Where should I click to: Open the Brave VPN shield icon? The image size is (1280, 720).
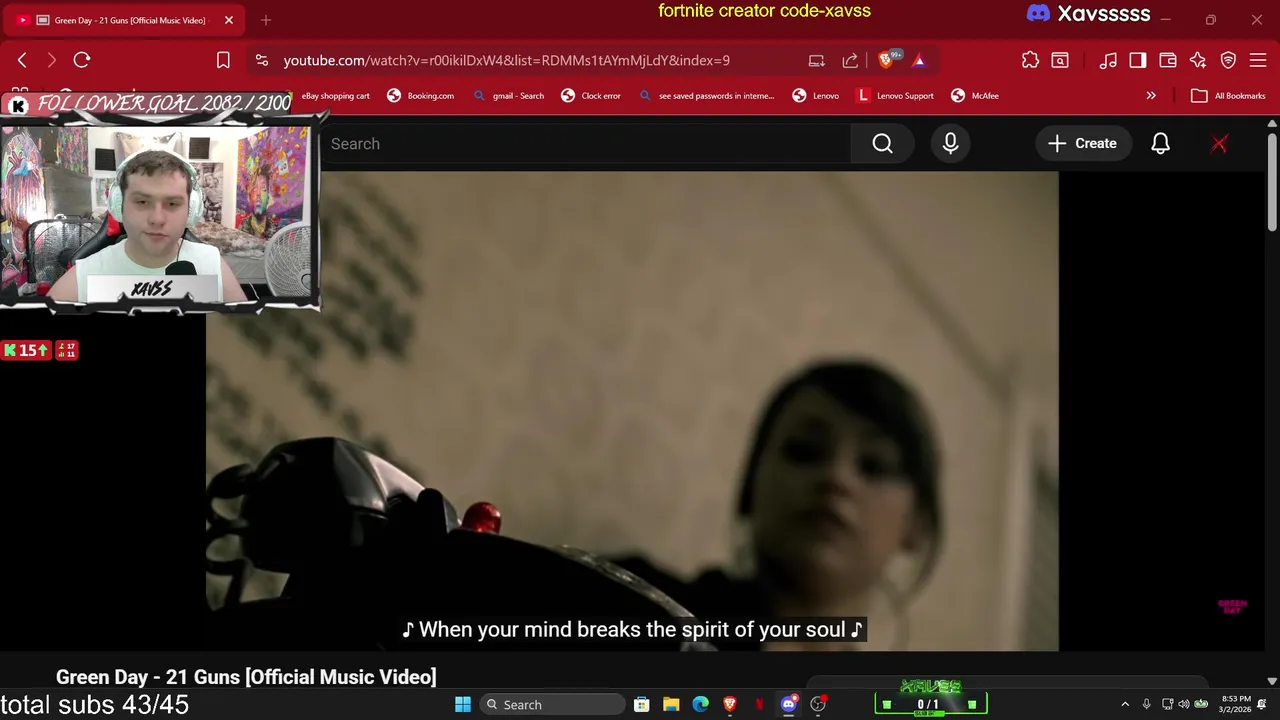pyautogui.click(x=1228, y=60)
